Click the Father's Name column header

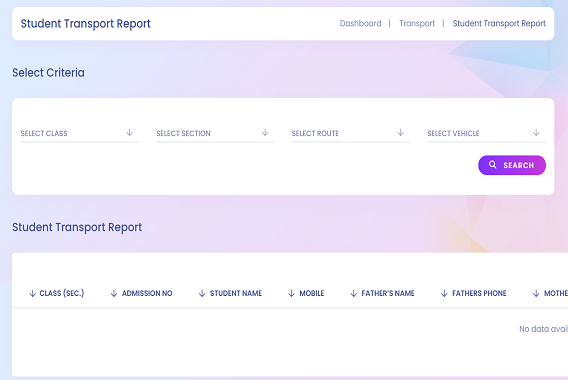point(388,293)
